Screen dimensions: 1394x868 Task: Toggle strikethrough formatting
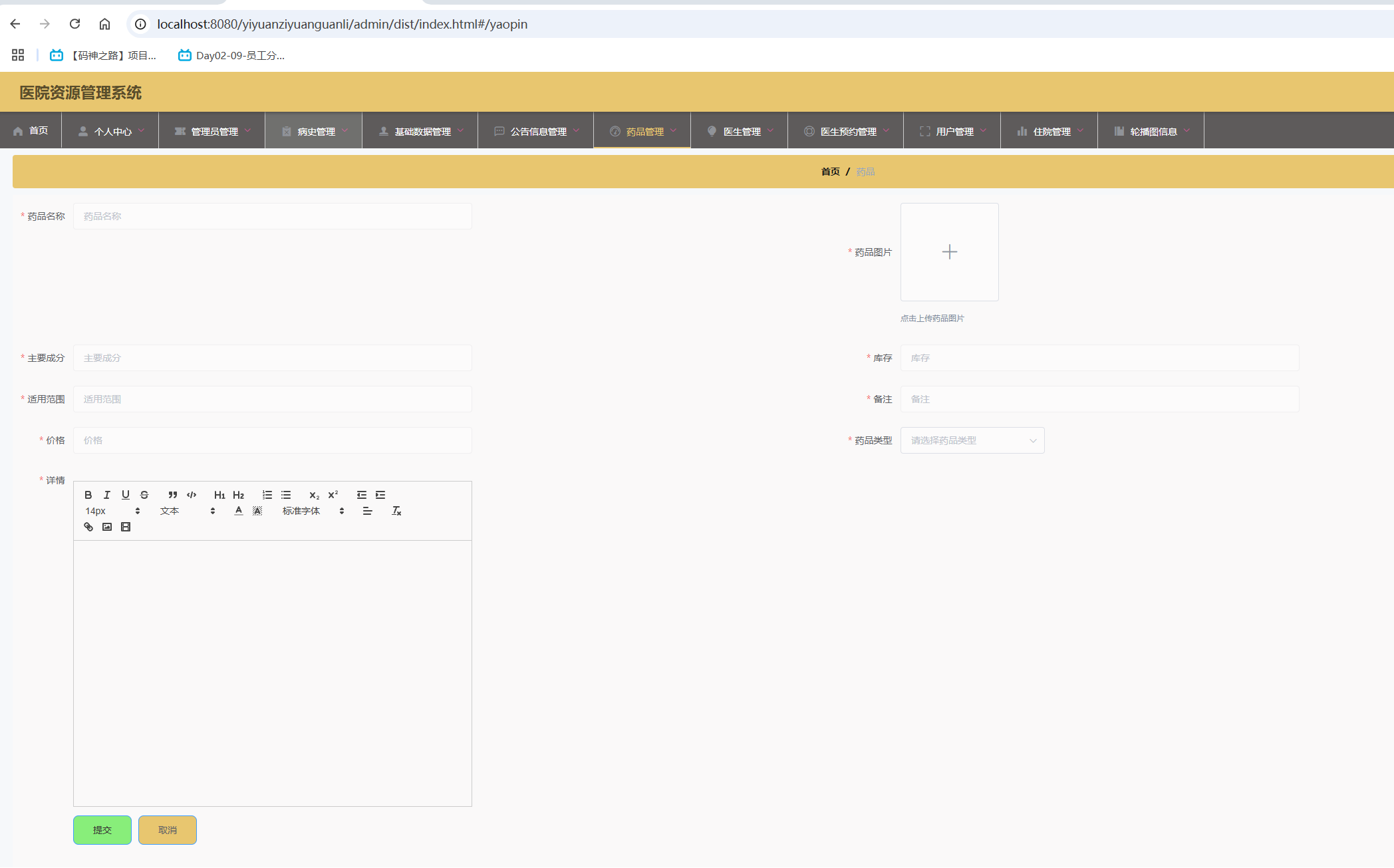coord(144,495)
